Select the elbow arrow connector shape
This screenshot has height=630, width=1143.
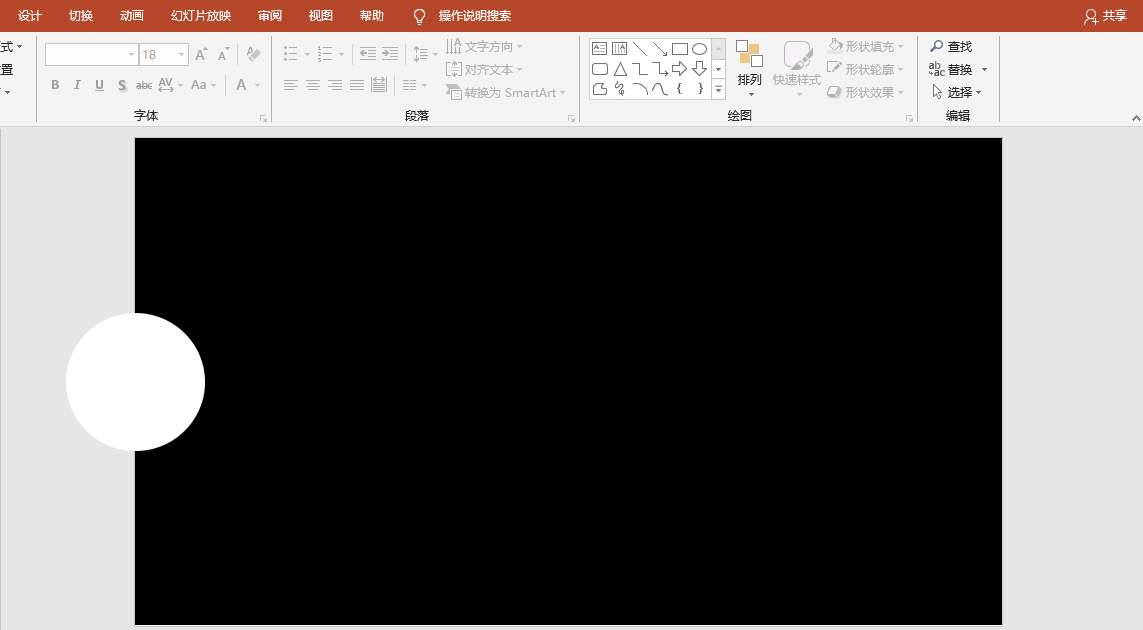[x=660, y=69]
